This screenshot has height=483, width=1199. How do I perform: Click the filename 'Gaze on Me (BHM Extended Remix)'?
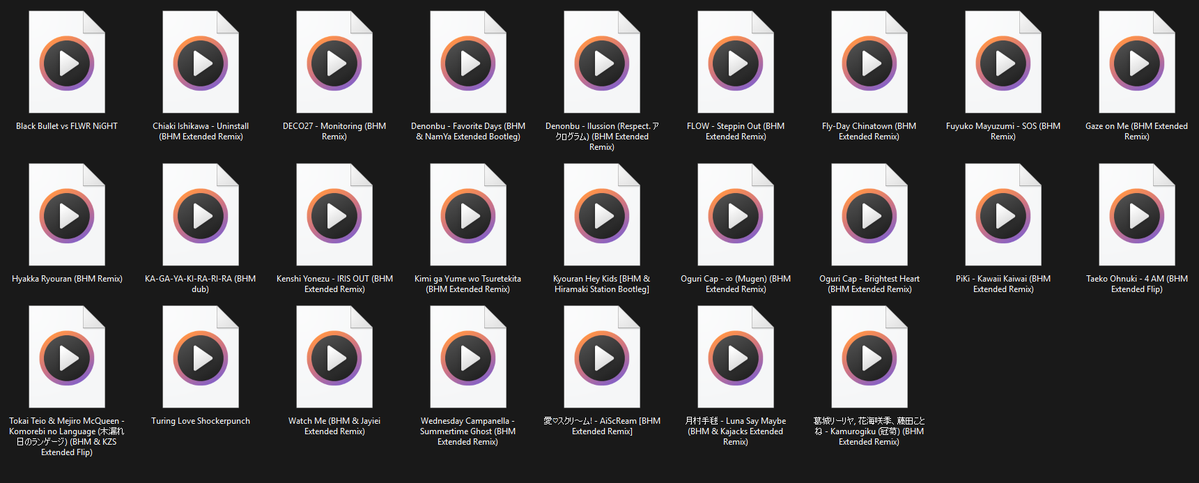(1137, 131)
